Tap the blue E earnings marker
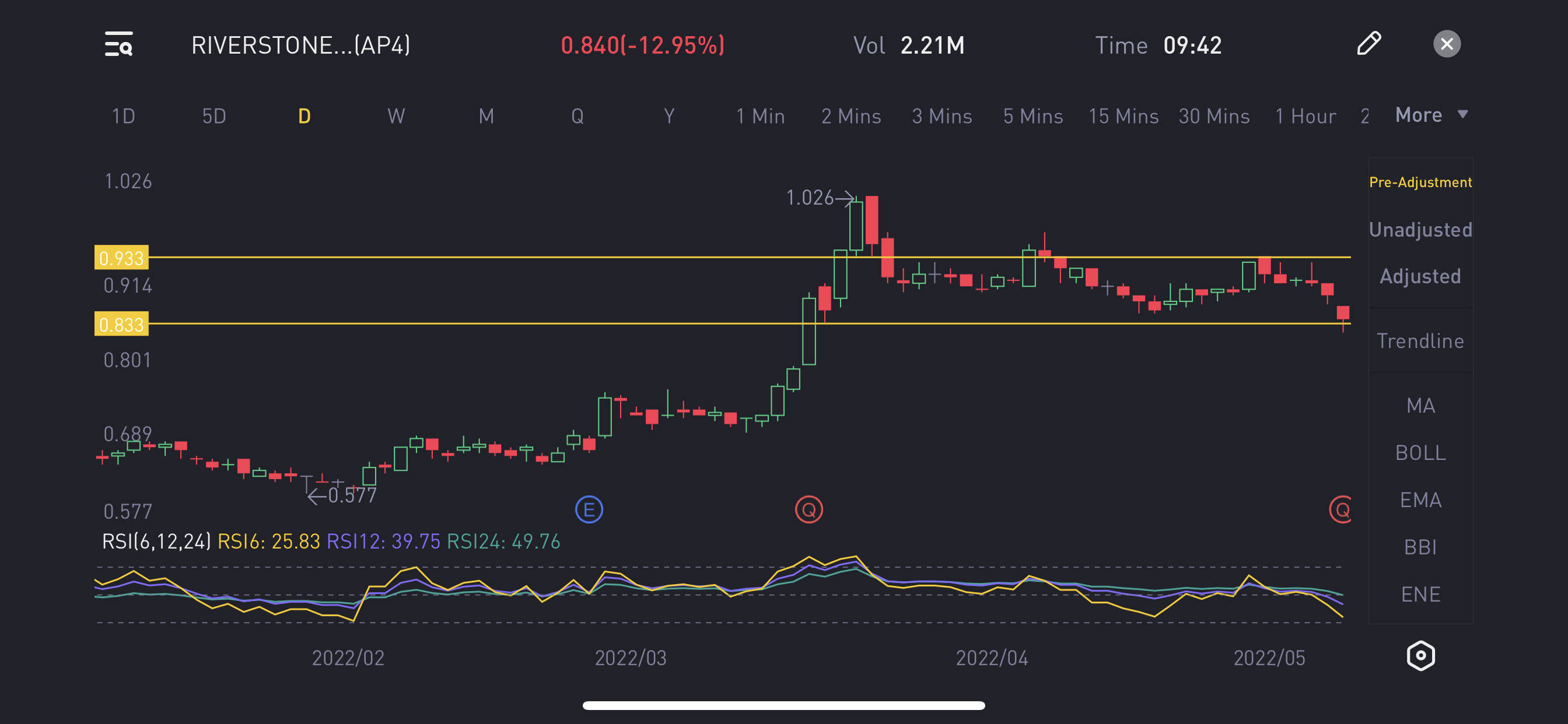The image size is (1568, 724). [x=589, y=510]
